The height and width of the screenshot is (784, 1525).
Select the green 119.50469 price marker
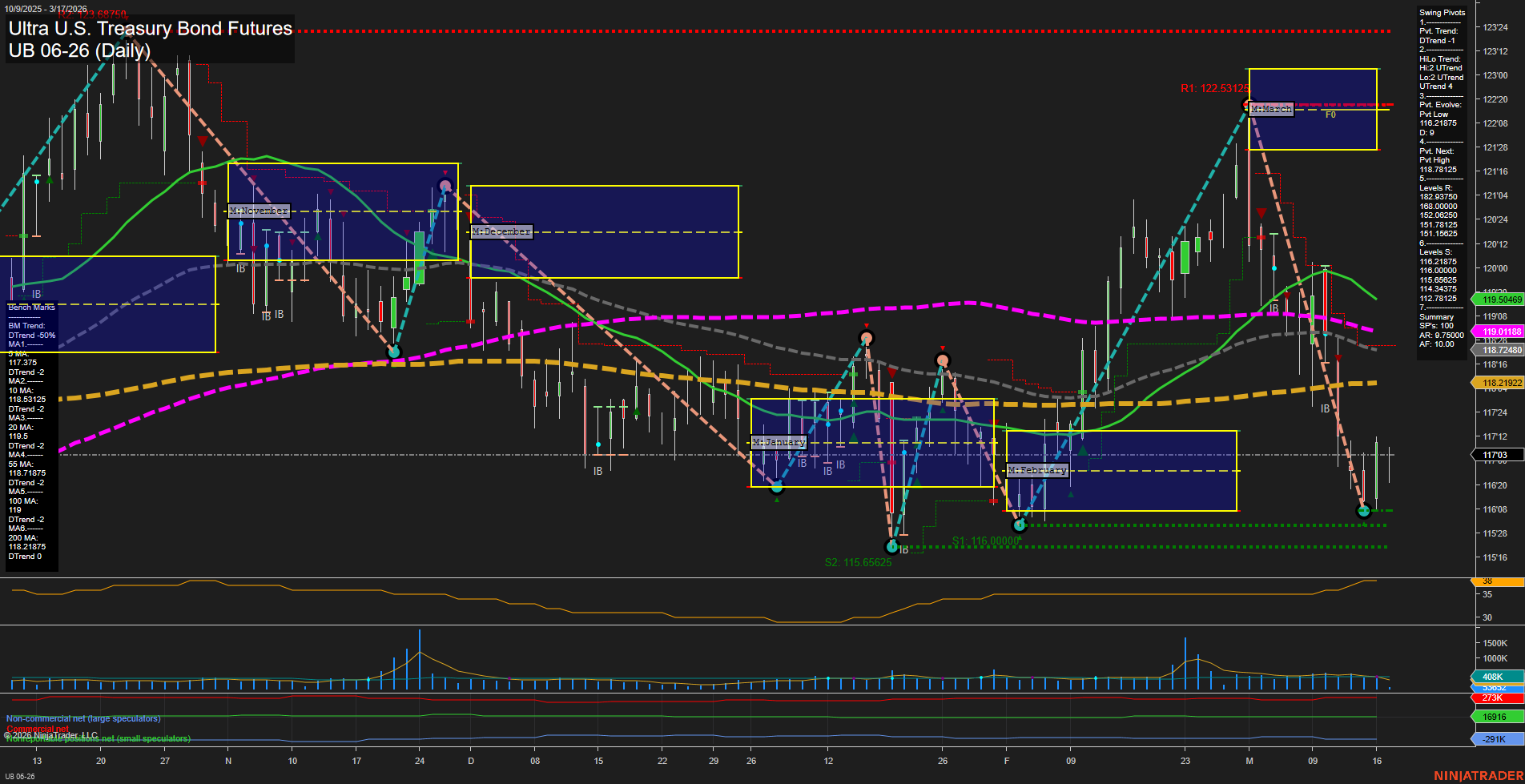1498,300
